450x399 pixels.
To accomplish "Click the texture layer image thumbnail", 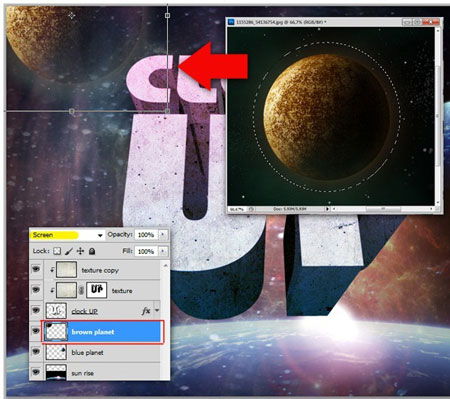I will pyautogui.click(x=66, y=290).
